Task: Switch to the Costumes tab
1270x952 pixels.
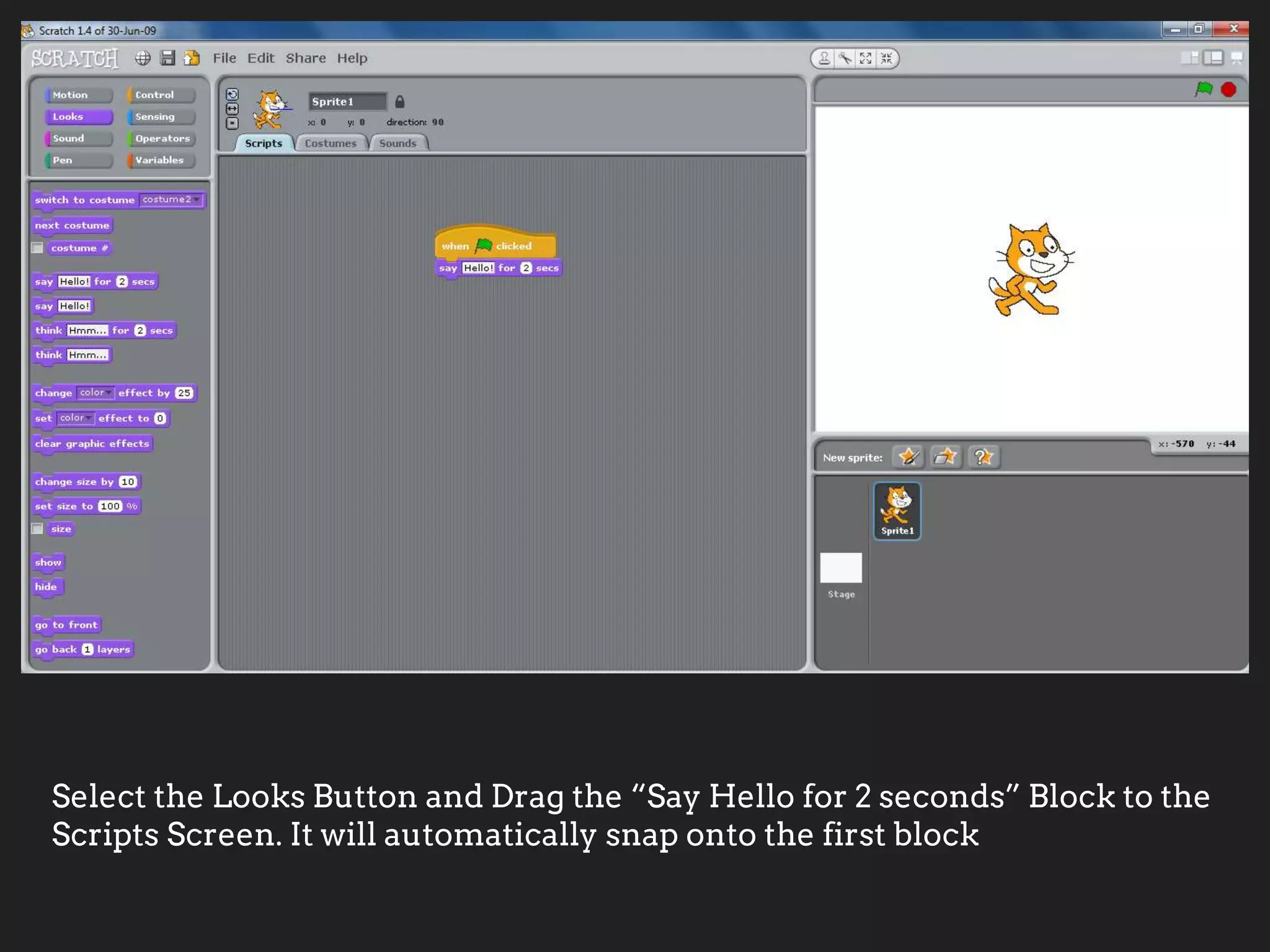Action: pos(331,143)
